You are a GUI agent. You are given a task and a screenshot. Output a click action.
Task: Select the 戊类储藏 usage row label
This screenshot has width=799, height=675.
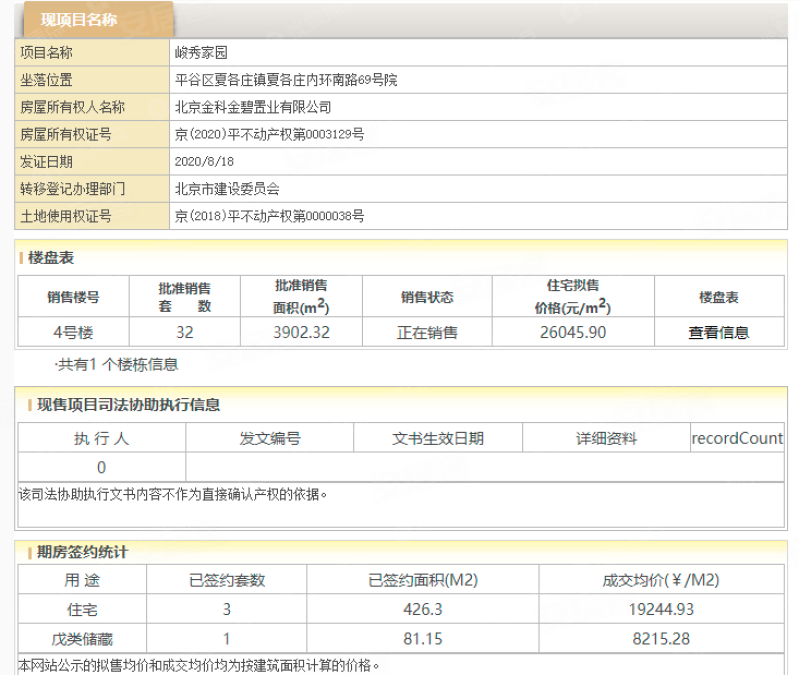[x=81, y=638]
